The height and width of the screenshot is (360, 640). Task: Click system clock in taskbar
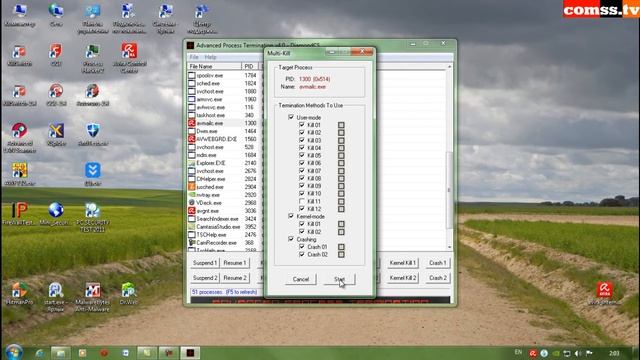coord(614,353)
